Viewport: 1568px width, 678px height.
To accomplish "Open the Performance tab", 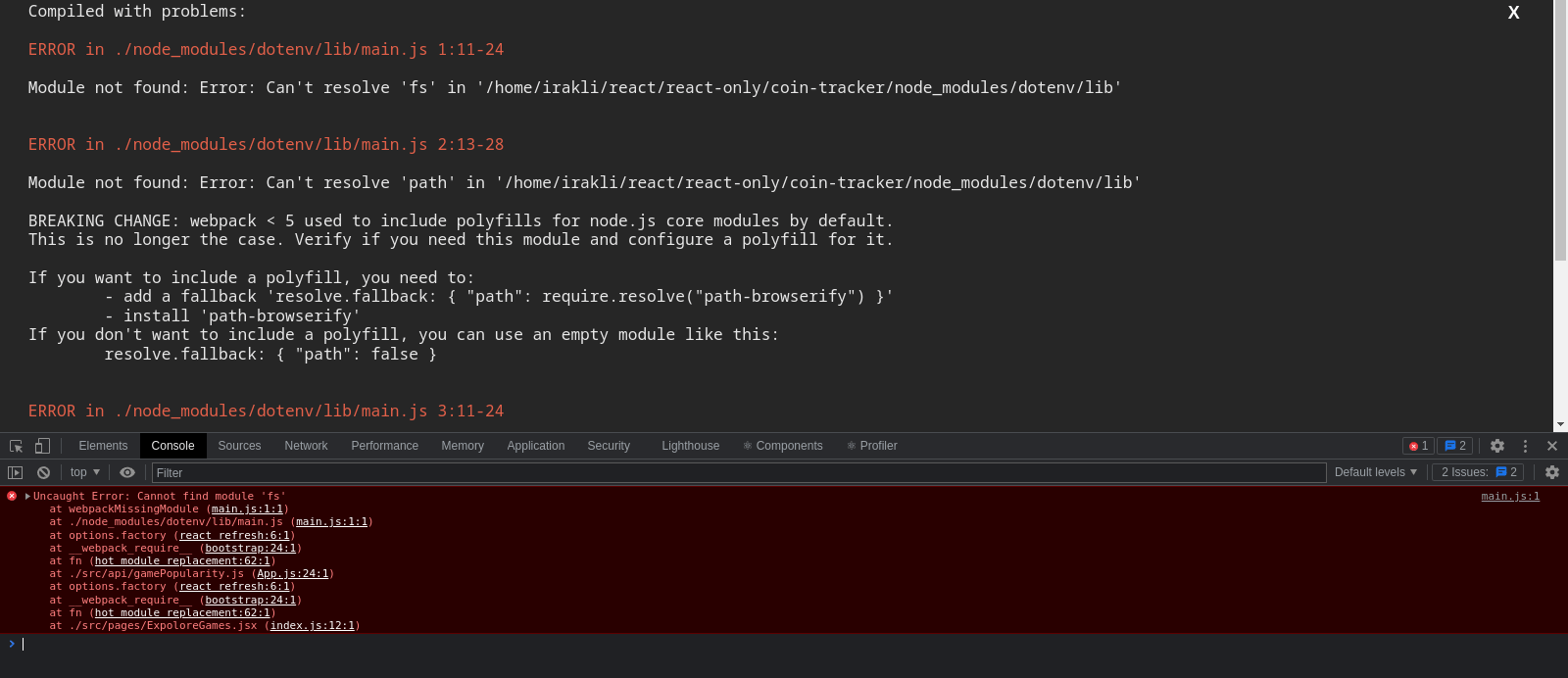I will [384, 446].
